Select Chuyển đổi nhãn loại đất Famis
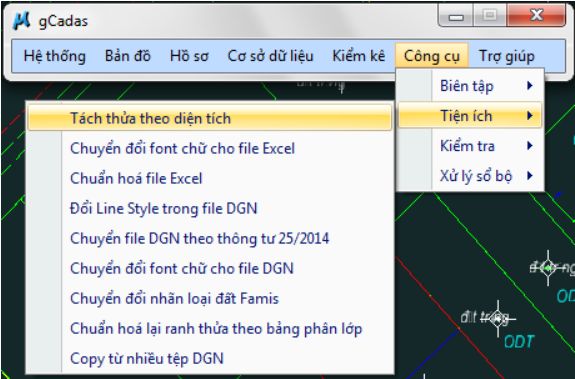The height and width of the screenshot is (379, 575). pos(210,298)
